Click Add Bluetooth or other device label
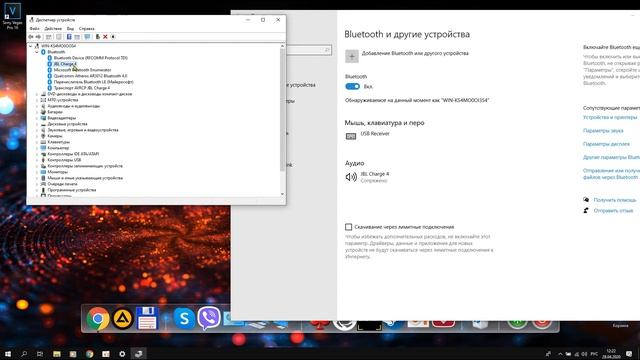The height and width of the screenshot is (360, 640). (x=415, y=53)
